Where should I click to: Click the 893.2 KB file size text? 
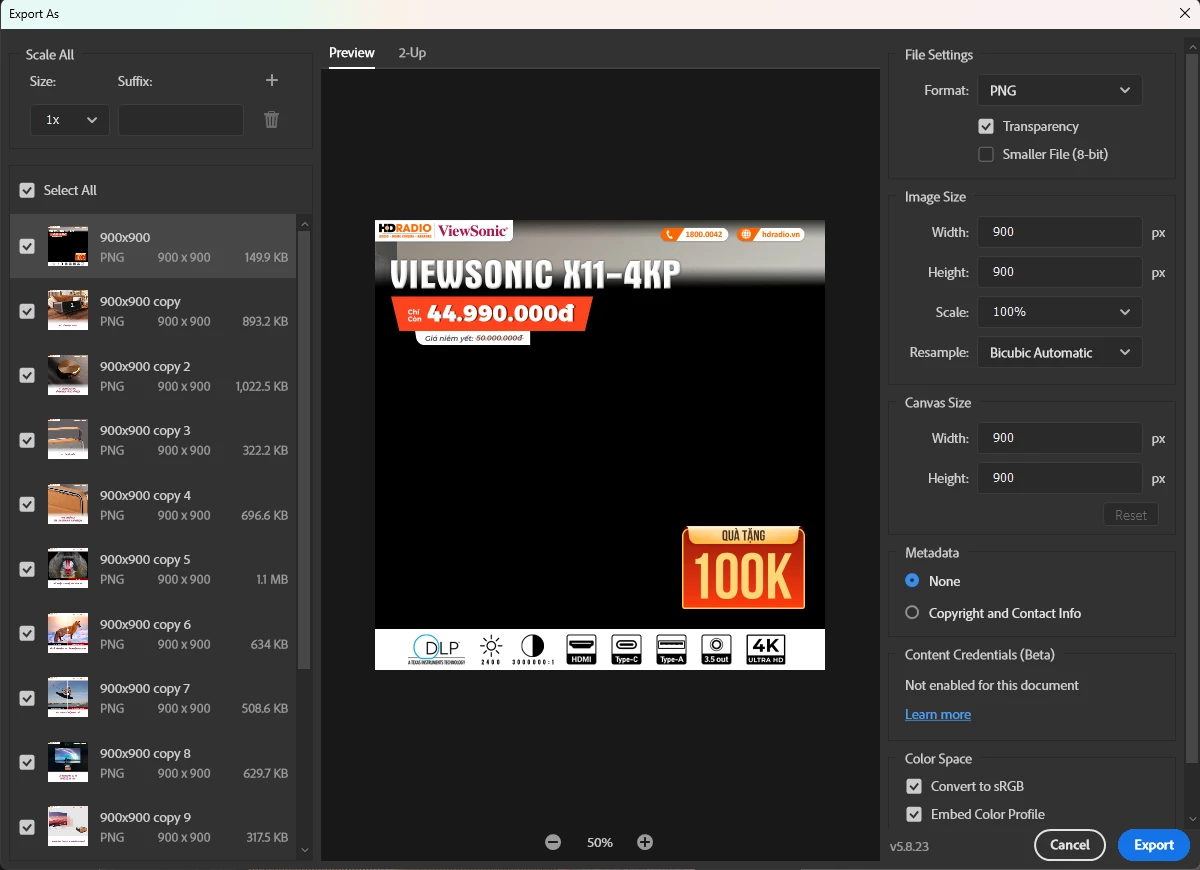click(266, 322)
